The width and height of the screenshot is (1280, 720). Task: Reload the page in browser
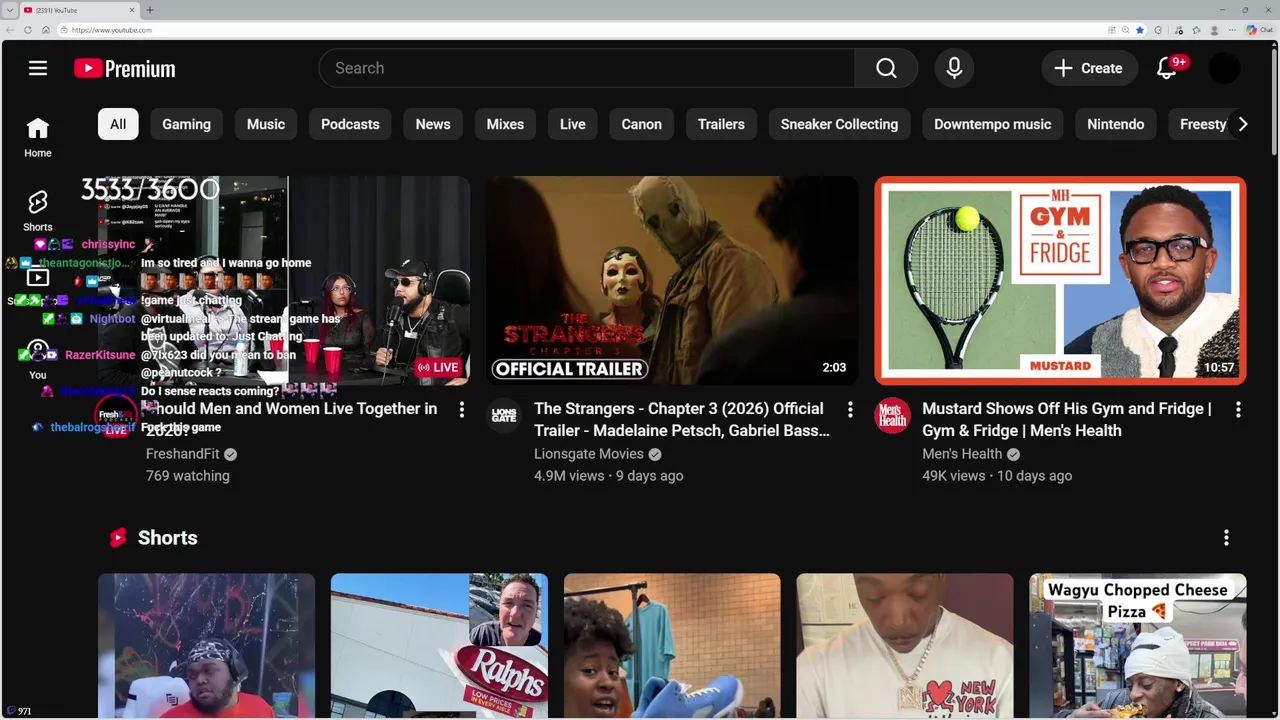click(28, 30)
